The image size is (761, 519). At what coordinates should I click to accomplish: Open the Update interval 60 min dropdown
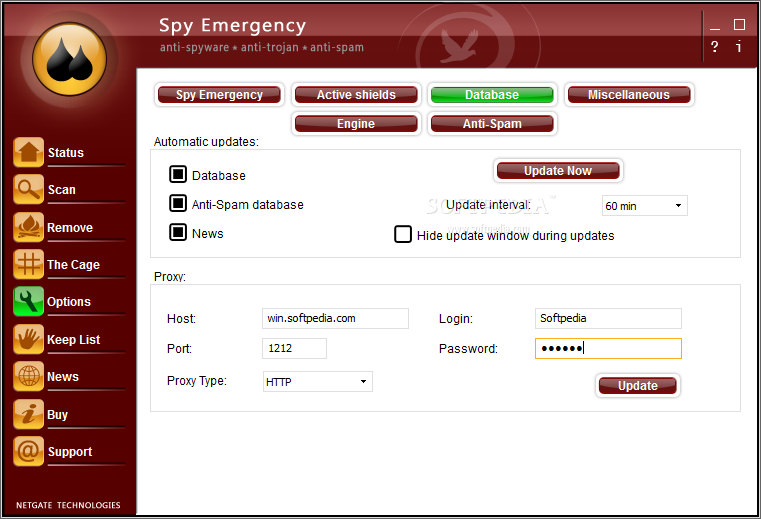tap(645, 205)
